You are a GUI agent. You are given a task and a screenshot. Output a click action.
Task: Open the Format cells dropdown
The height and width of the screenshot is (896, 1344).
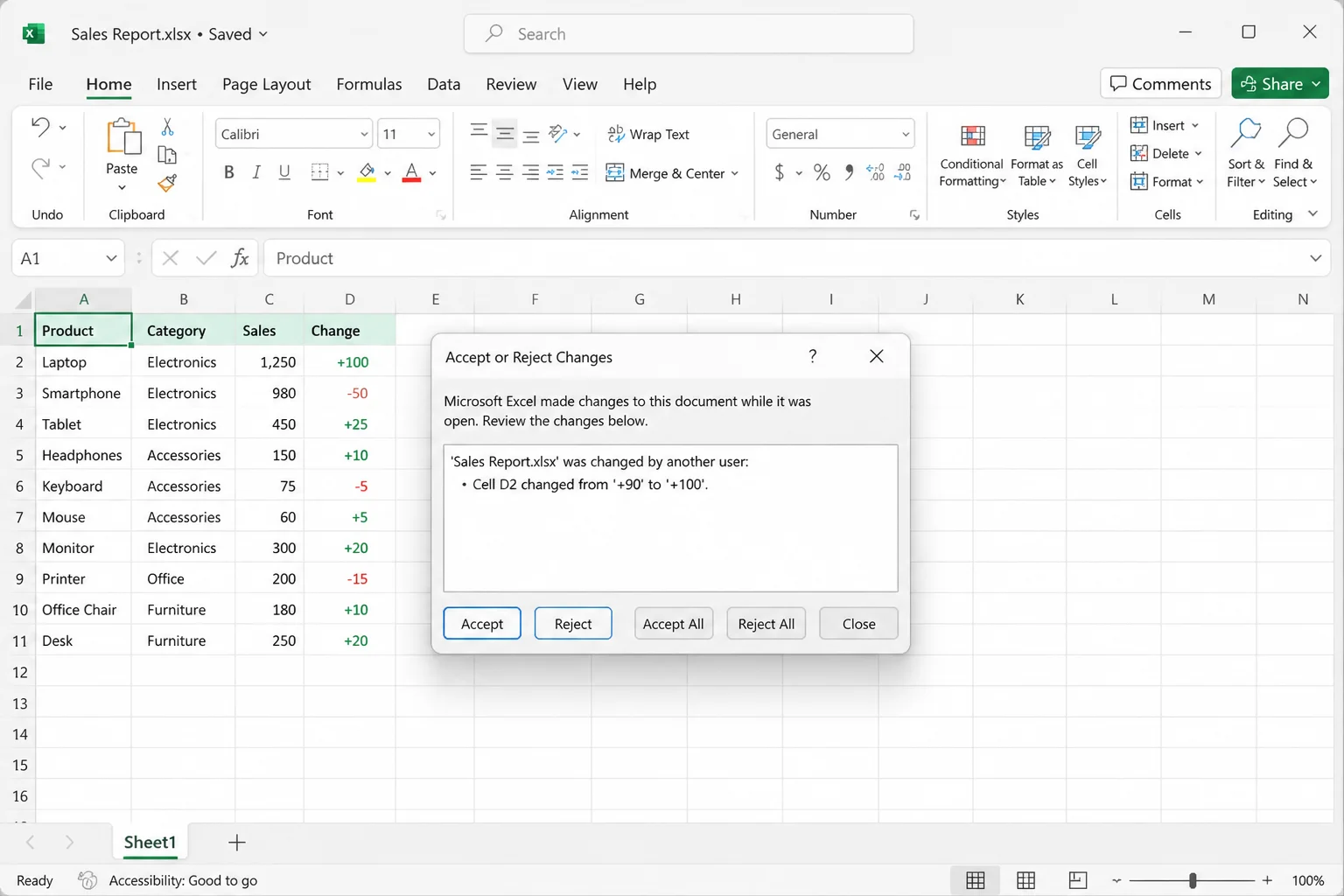[x=1167, y=181]
